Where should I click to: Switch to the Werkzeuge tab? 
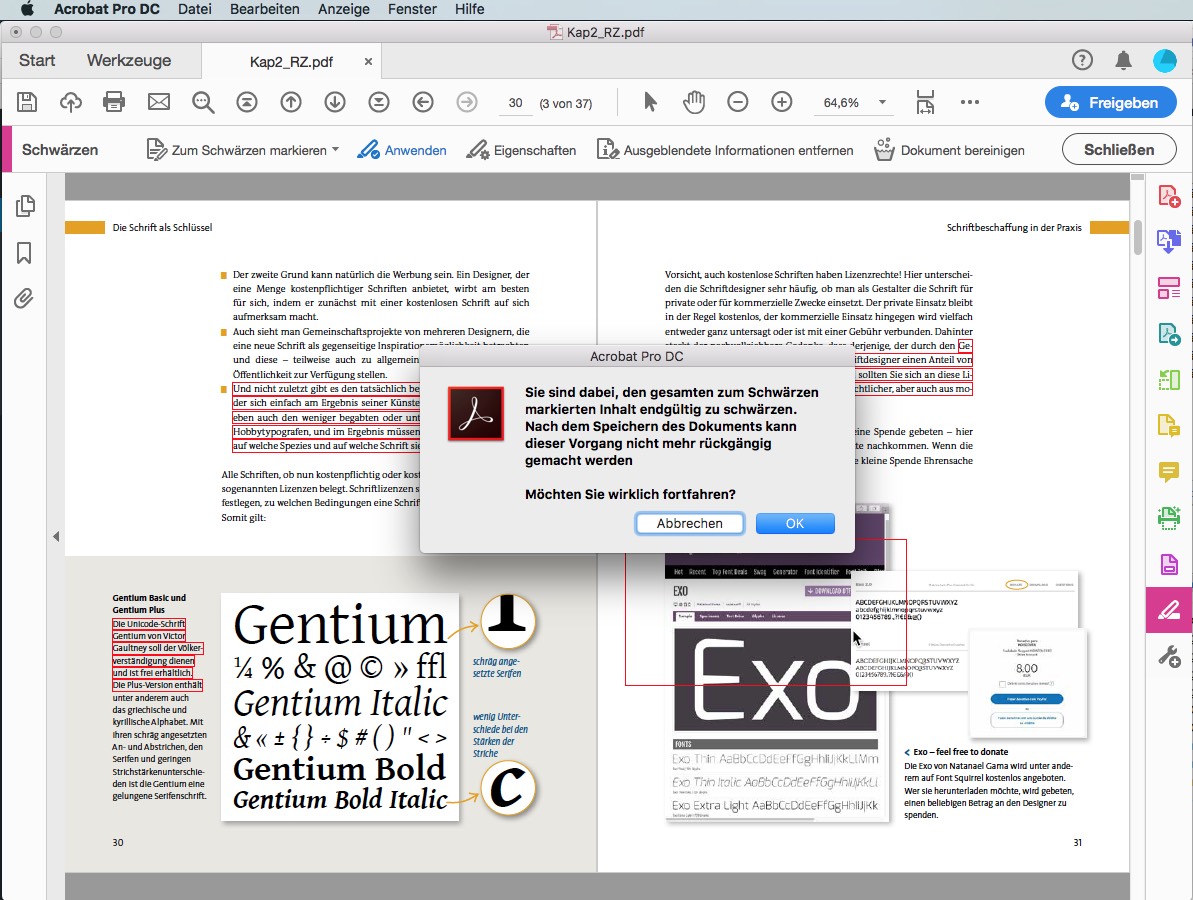click(129, 61)
